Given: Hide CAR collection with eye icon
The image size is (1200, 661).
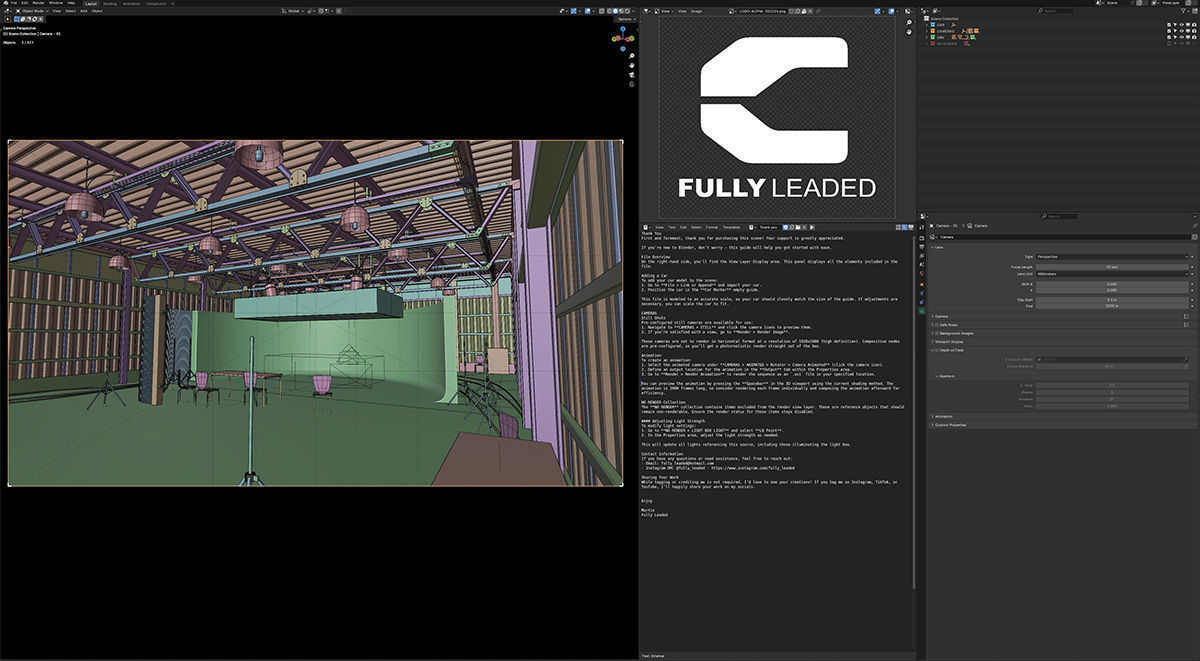Looking at the screenshot, I should click(x=1181, y=24).
